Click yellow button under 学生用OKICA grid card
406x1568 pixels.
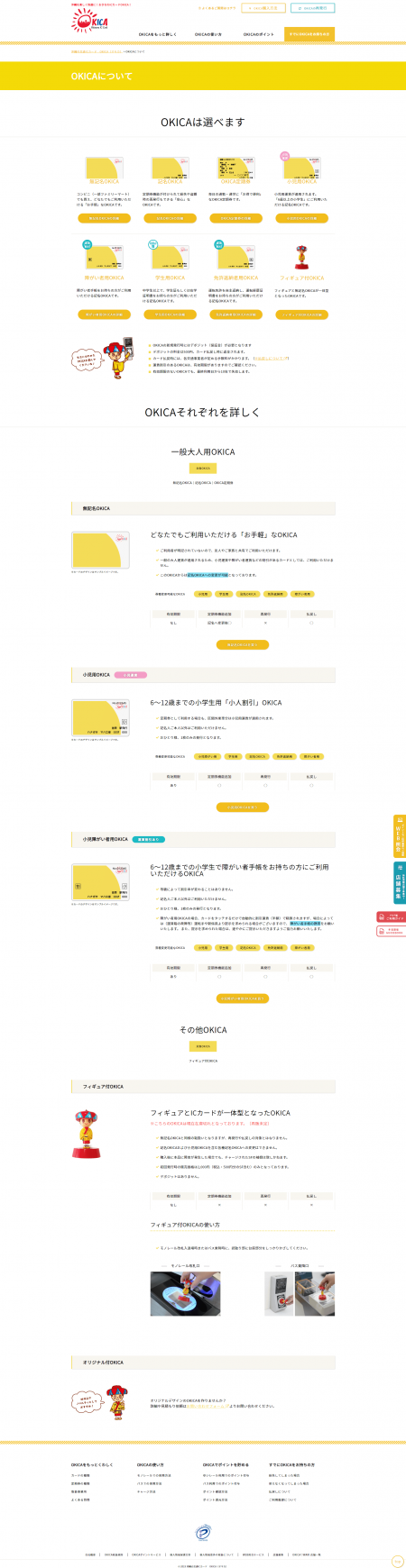[171, 315]
